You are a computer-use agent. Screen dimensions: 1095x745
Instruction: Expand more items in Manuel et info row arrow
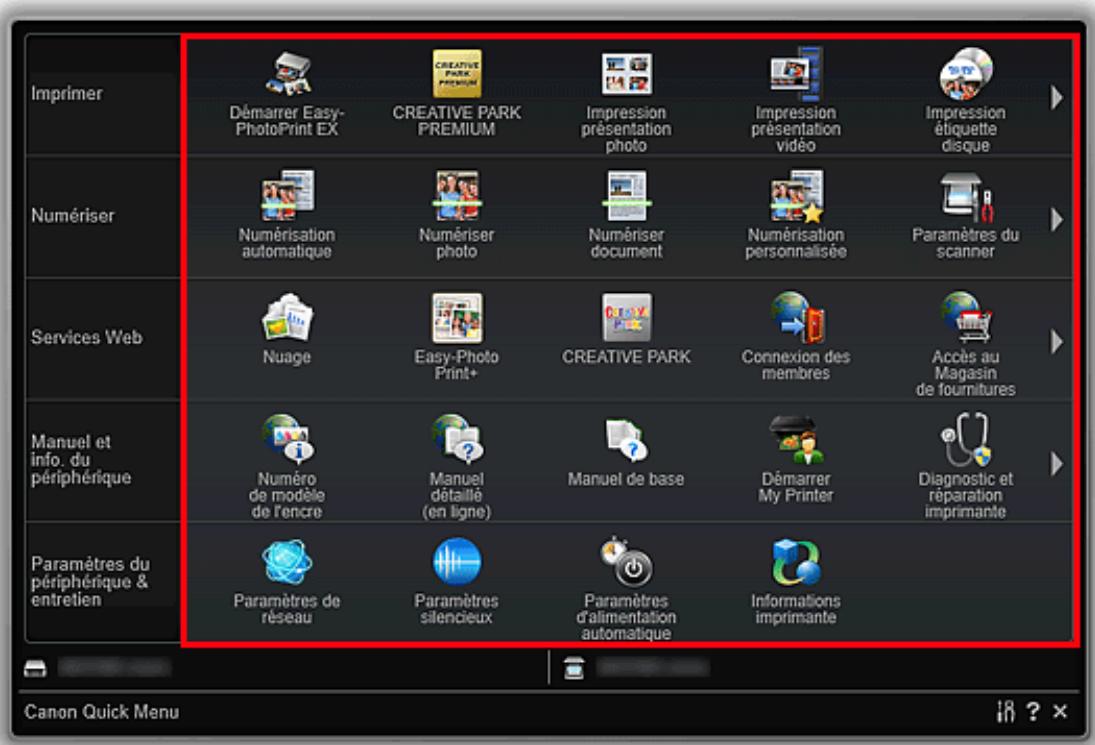click(1057, 464)
